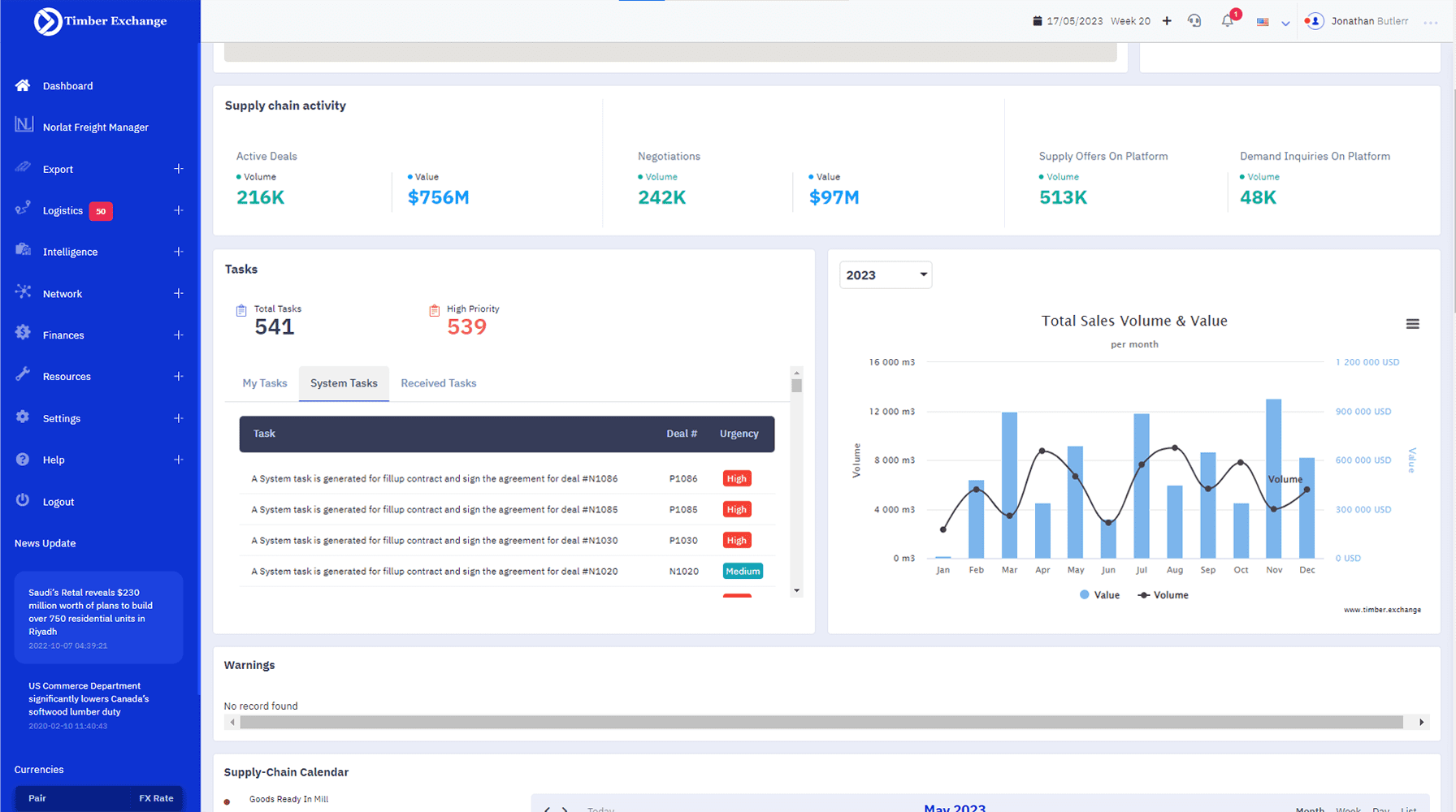
Task: Click the November bar in sales chart
Action: (x=1274, y=478)
